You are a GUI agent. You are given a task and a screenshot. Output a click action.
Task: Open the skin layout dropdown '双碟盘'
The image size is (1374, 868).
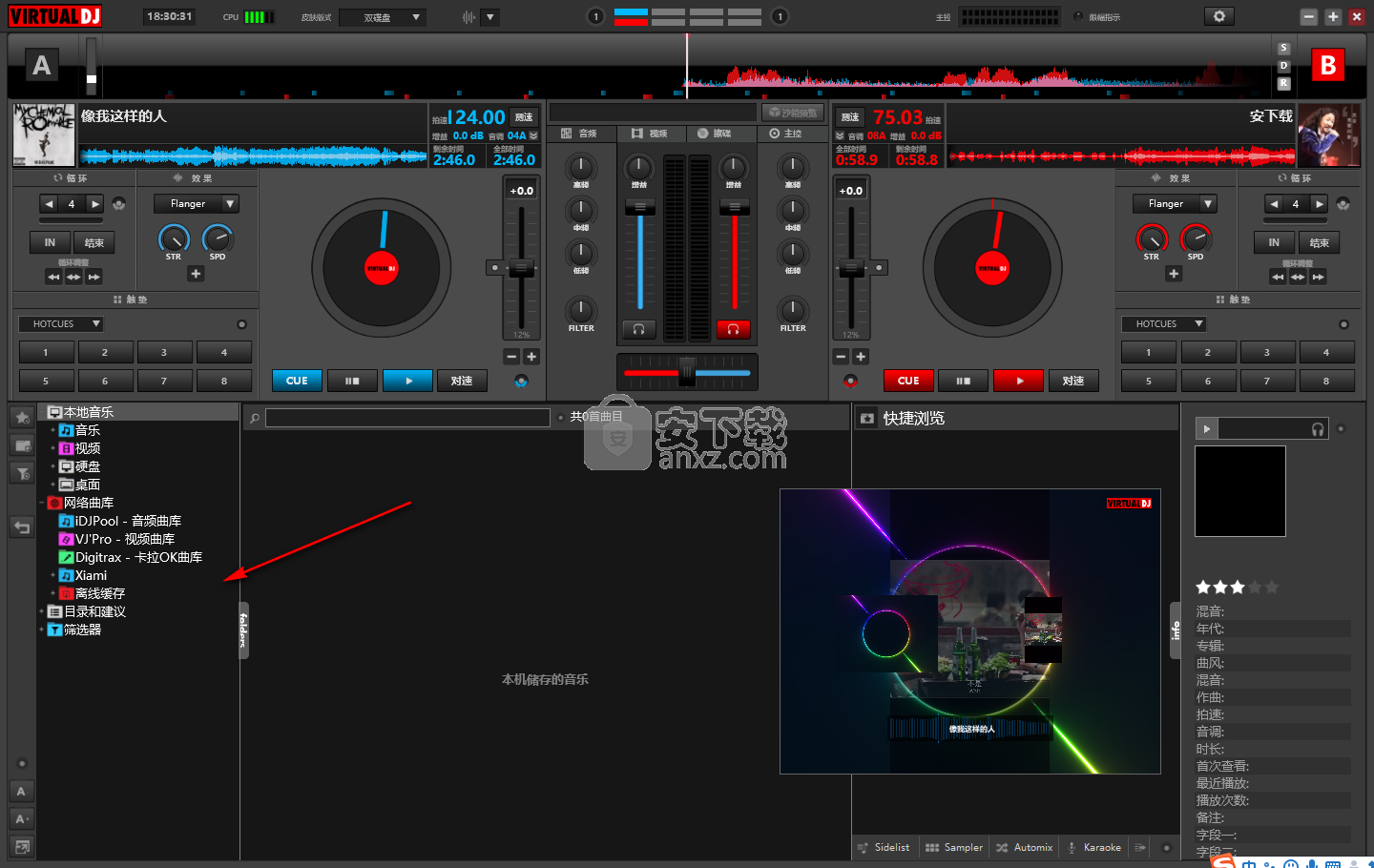click(x=383, y=17)
